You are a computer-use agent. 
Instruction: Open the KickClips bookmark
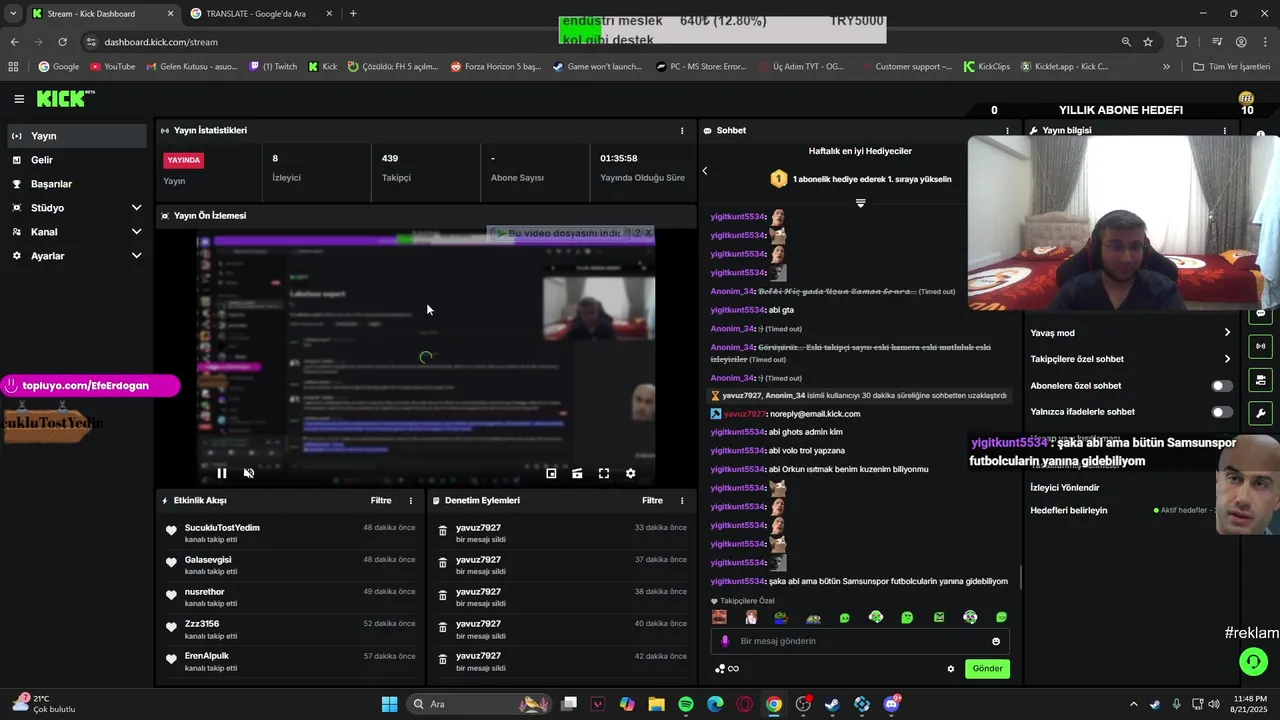tap(987, 67)
